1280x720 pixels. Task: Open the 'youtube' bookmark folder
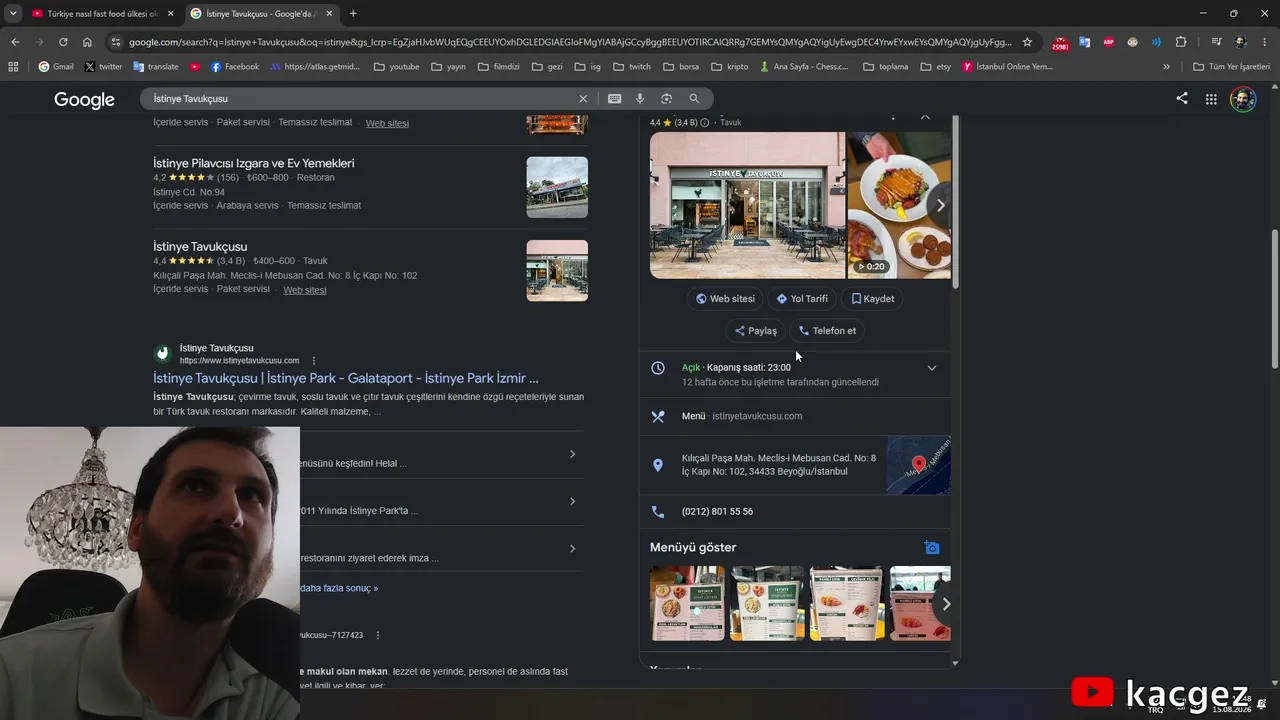point(396,67)
